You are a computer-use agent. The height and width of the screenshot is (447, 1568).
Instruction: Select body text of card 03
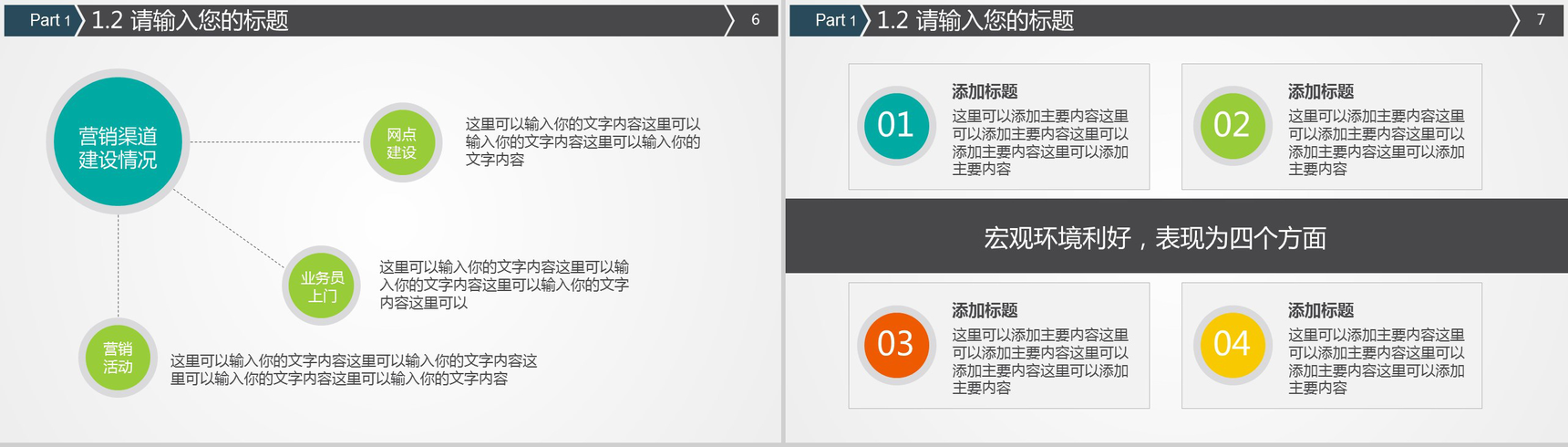point(1040,361)
